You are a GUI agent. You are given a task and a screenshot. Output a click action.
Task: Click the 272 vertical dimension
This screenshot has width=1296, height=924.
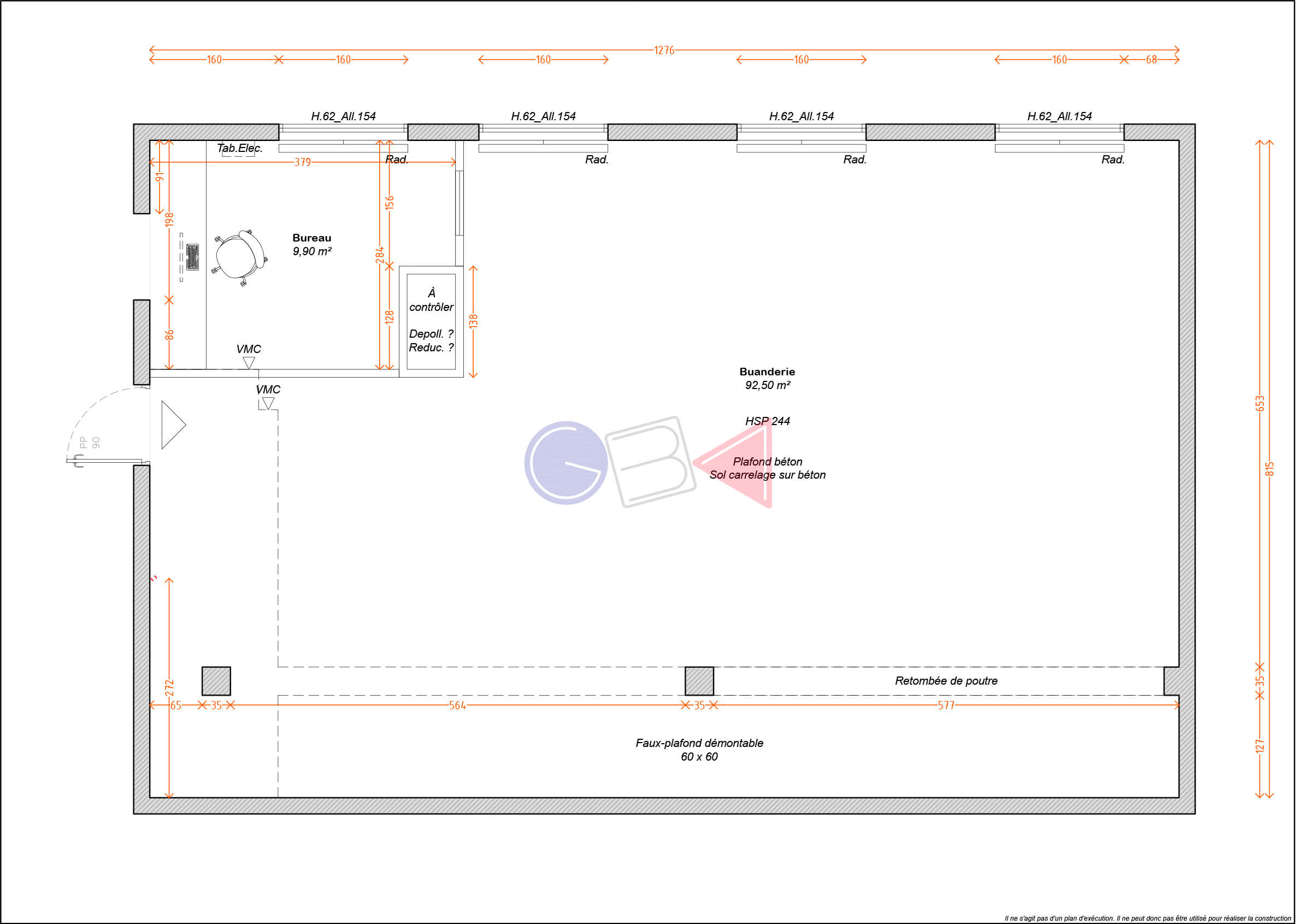point(169,688)
